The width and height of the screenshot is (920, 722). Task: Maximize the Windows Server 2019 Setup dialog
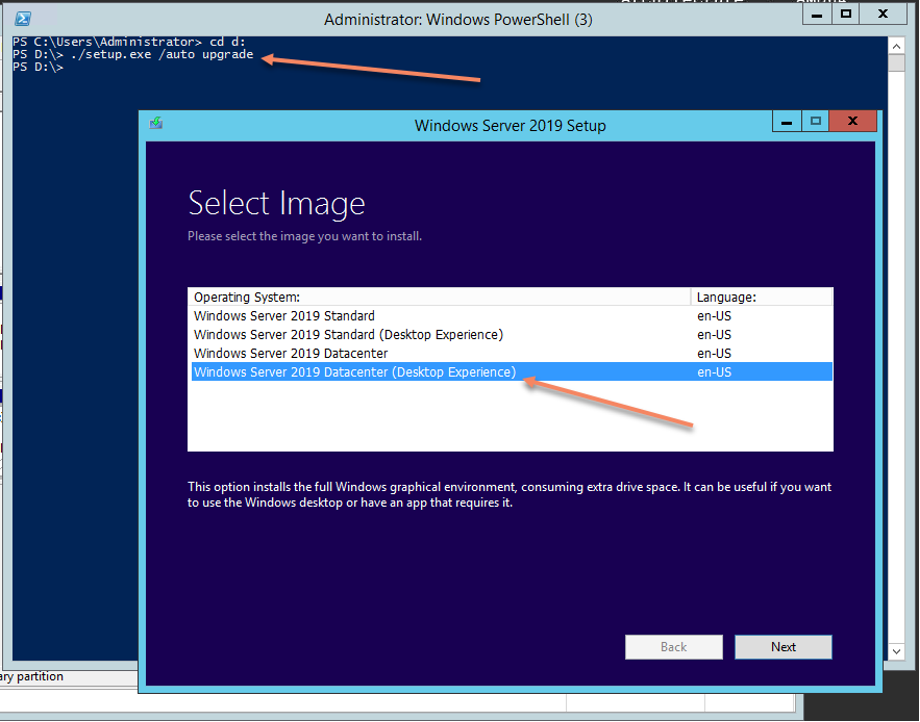point(817,121)
